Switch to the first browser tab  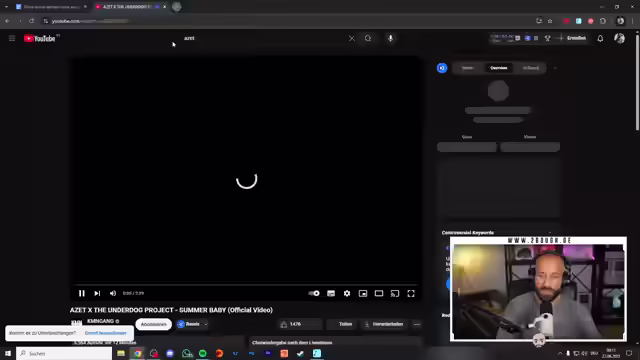50,7
